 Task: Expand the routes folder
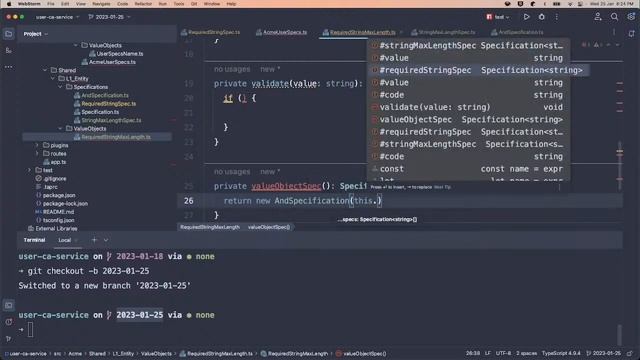point(37,153)
